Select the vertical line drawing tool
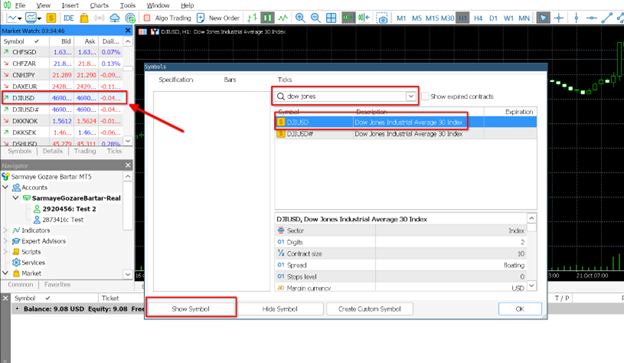The image size is (624, 363). tap(576, 18)
